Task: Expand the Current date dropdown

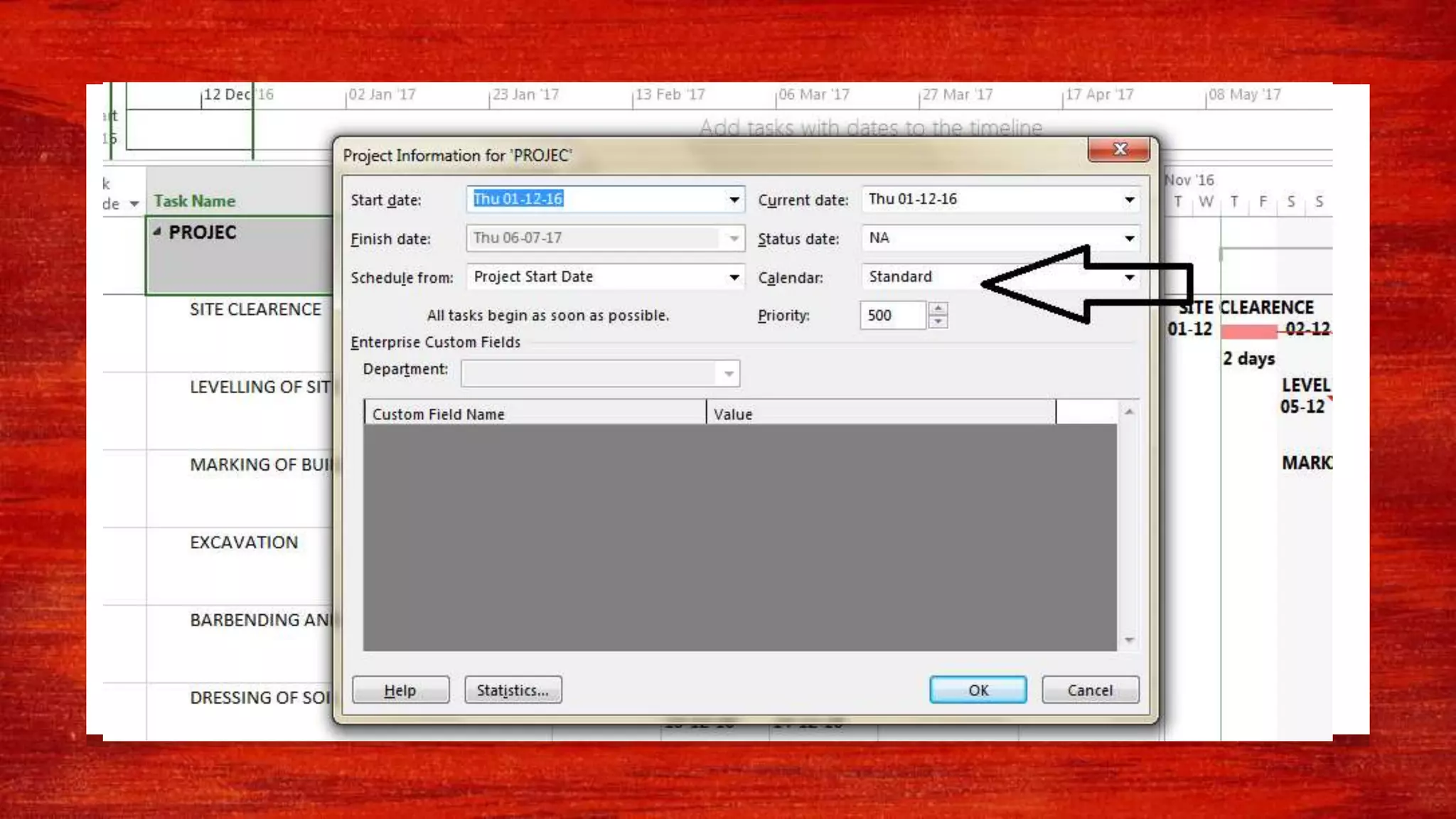Action: coord(1129,200)
